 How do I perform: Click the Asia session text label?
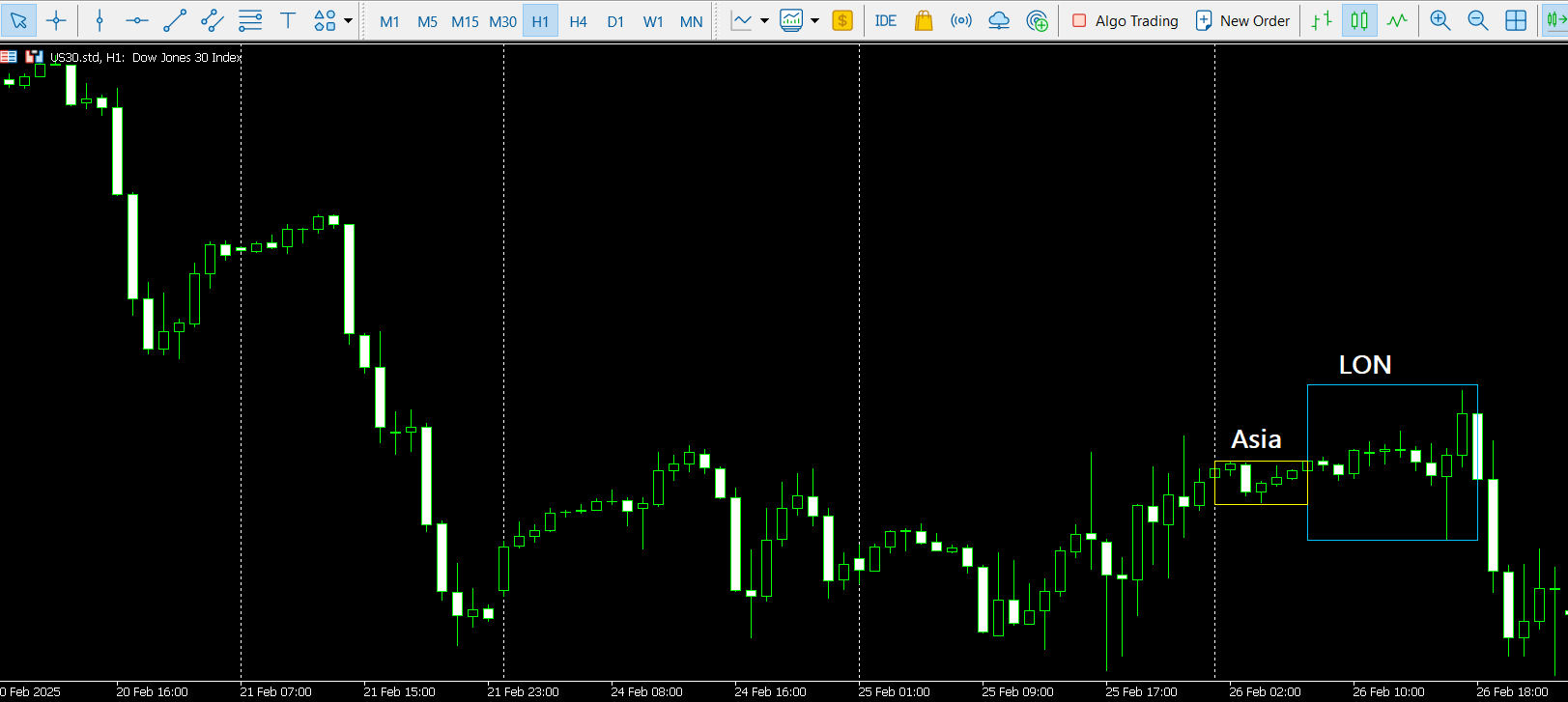(x=1256, y=439)
